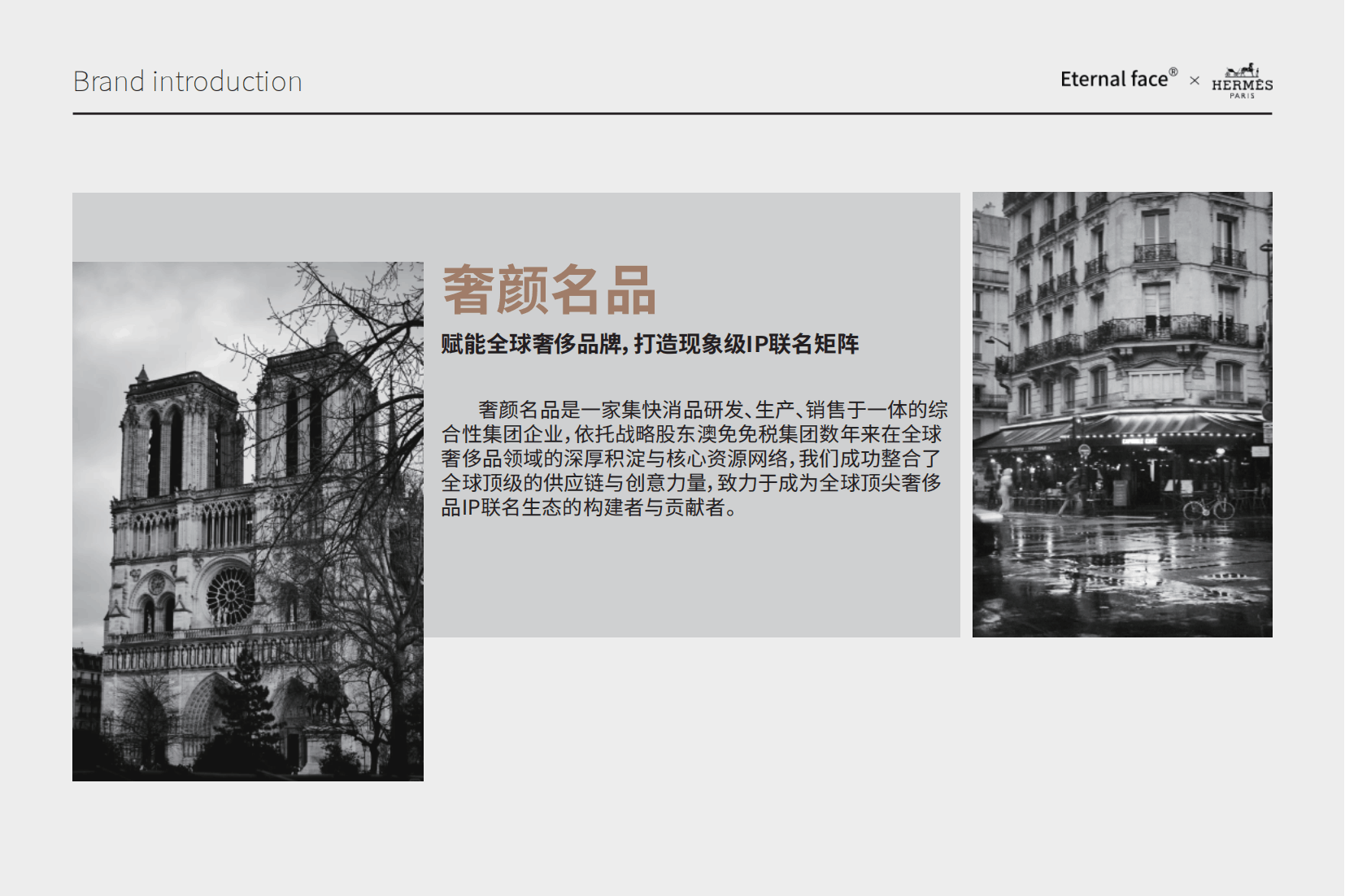Click the 奢颜名品 brown heading
1345x896 pixels.
549,290
